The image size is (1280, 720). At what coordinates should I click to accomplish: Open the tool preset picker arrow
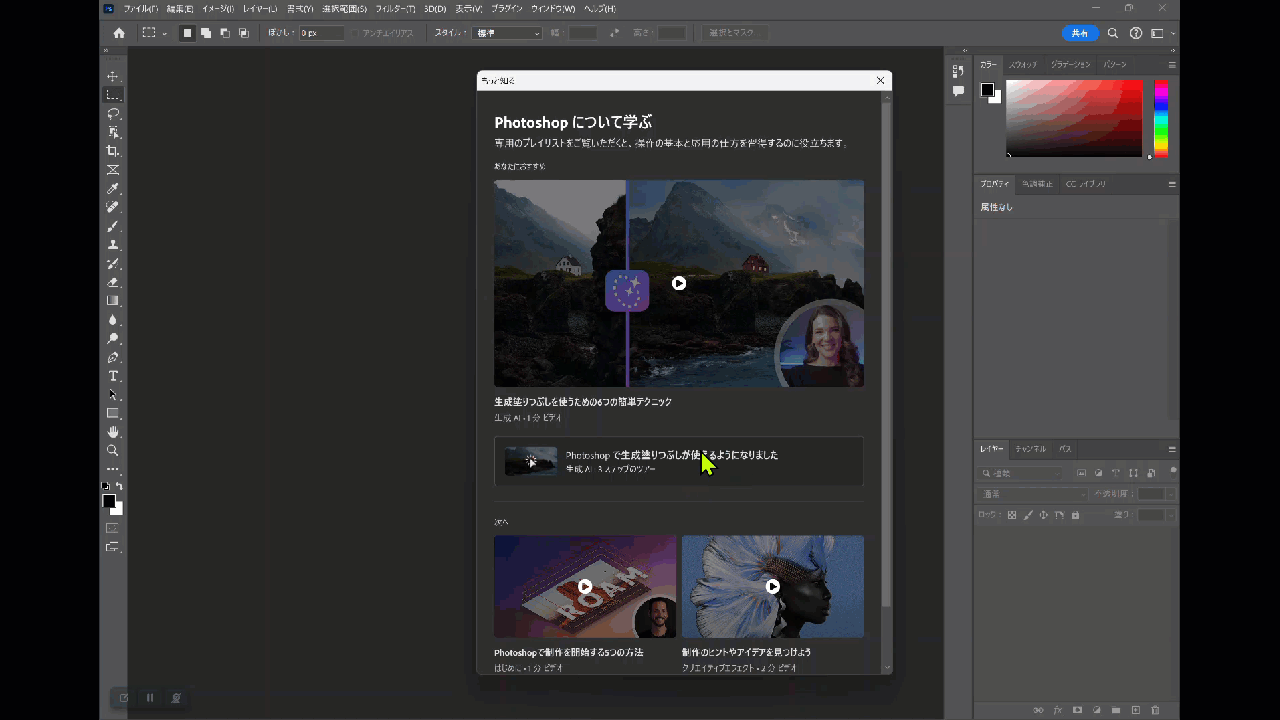165,33
